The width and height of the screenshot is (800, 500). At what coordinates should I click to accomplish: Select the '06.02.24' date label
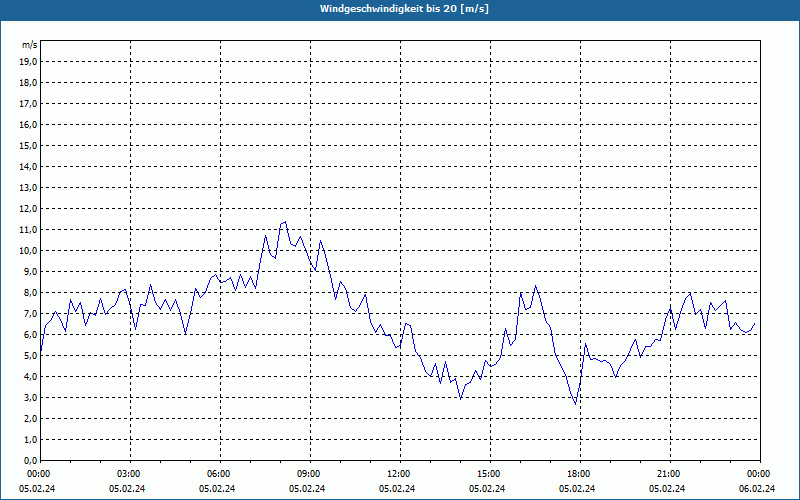tap(757, 488)
